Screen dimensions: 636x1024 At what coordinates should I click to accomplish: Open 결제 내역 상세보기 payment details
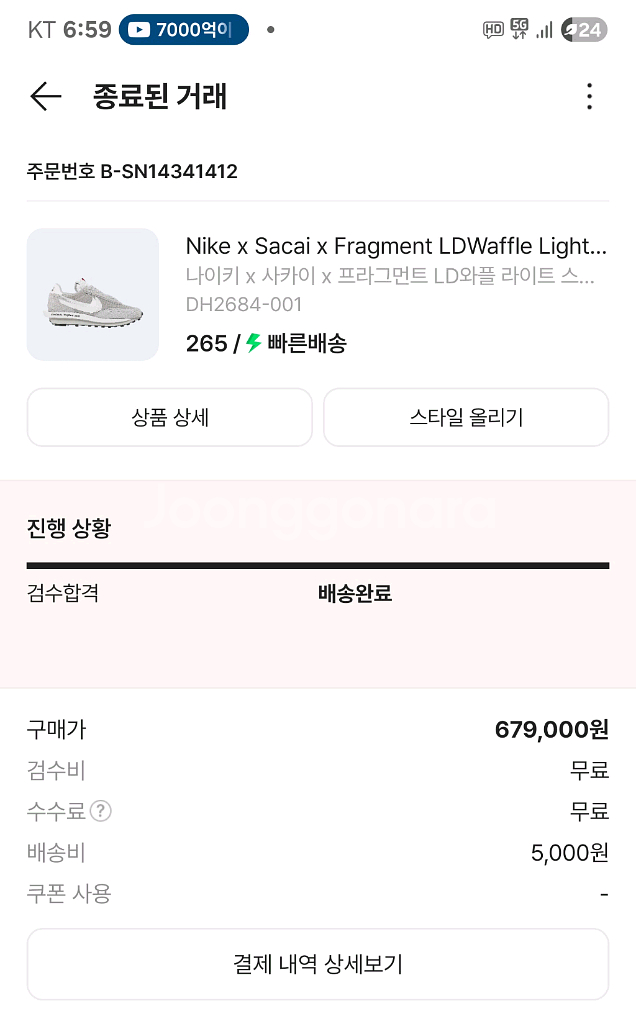pyautogui.click(x=318, y=964)
